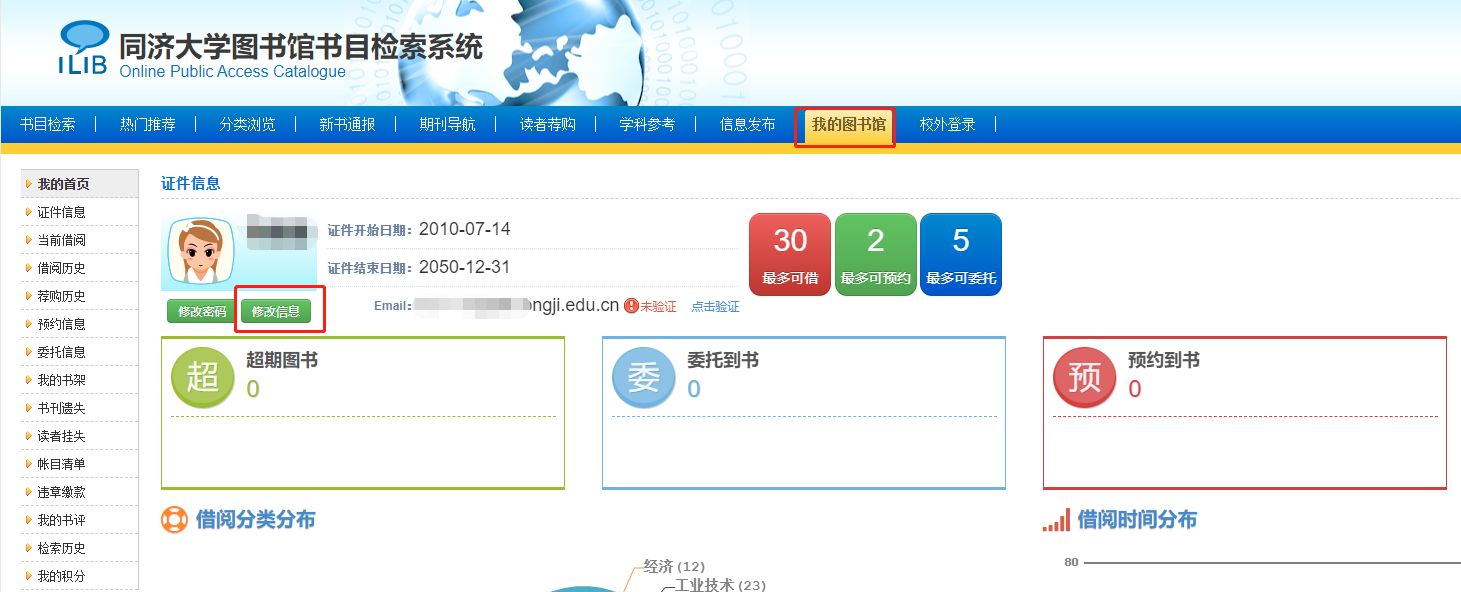Click the end date 2050-12-31

point(464,267)
